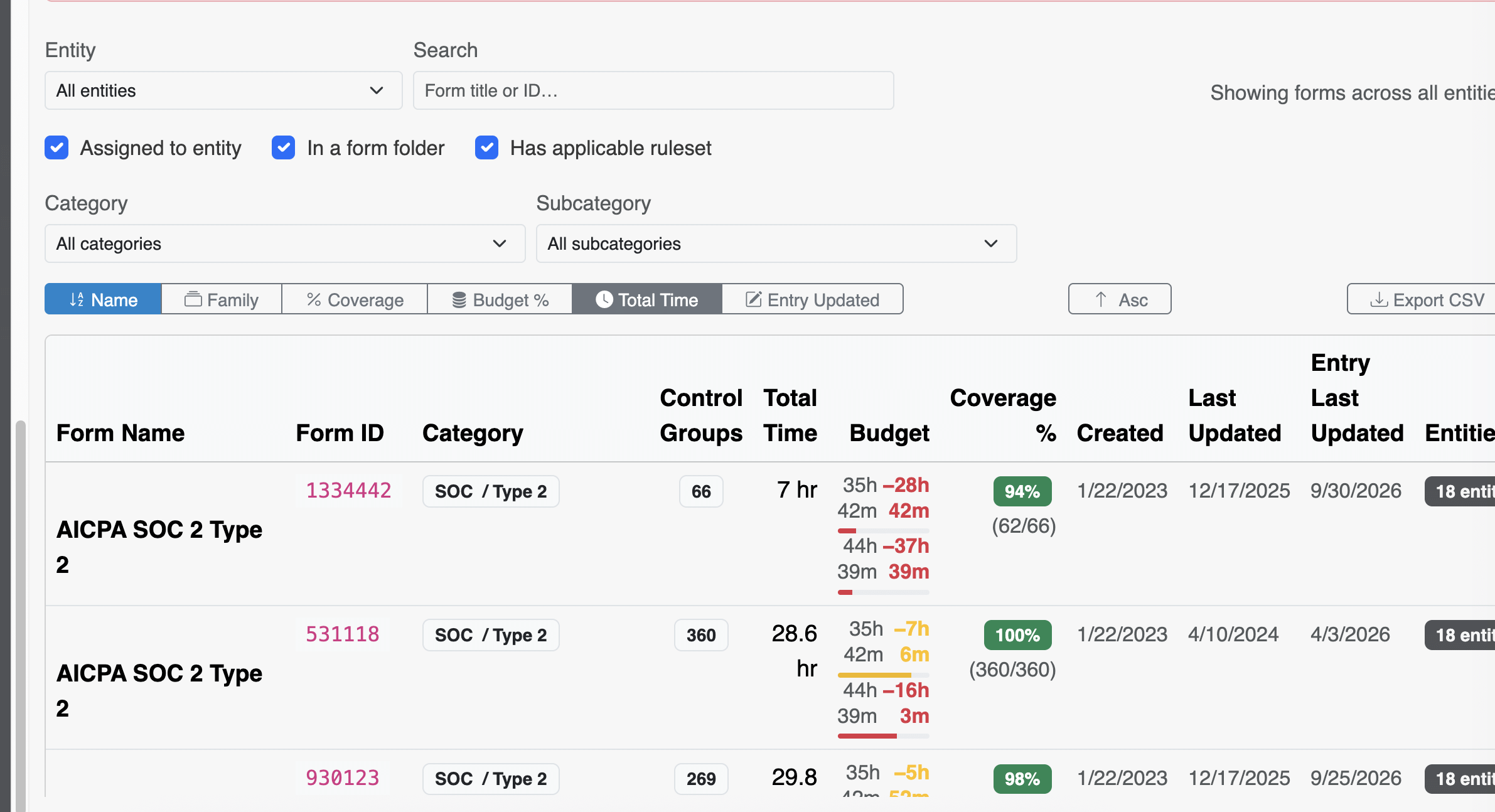The width and height of the screenshot is (1495, 812).
Task: Open the All entities dropdown
Action: point(223,90)
